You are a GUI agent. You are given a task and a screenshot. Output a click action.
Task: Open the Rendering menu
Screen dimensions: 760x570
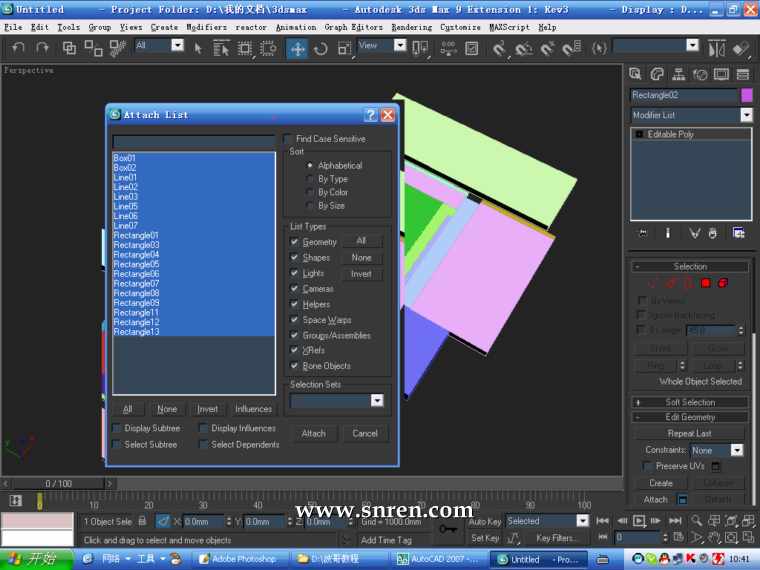coord(412,28)
